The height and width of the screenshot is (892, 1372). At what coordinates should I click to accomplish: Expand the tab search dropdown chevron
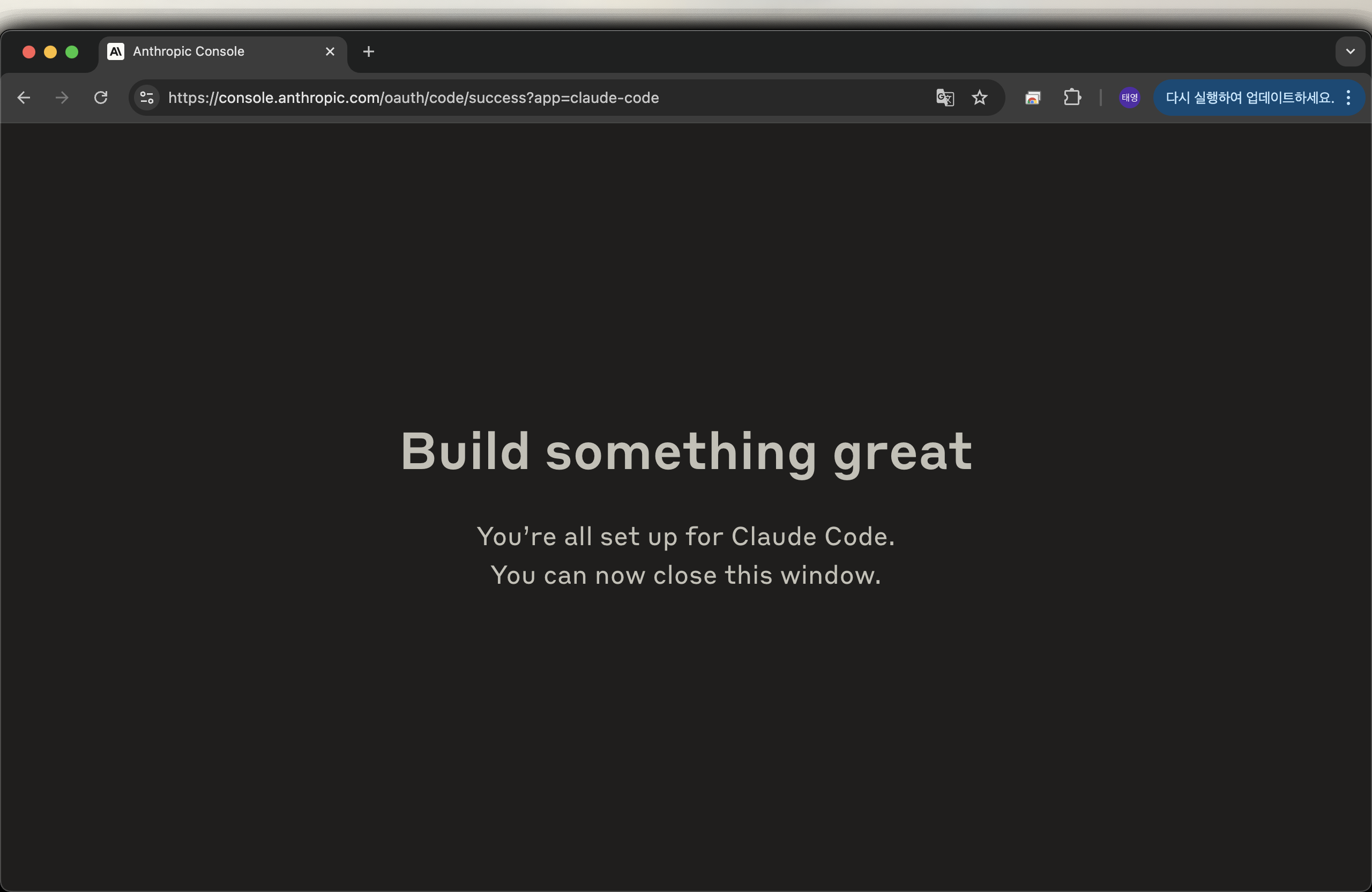(1350, 51)
